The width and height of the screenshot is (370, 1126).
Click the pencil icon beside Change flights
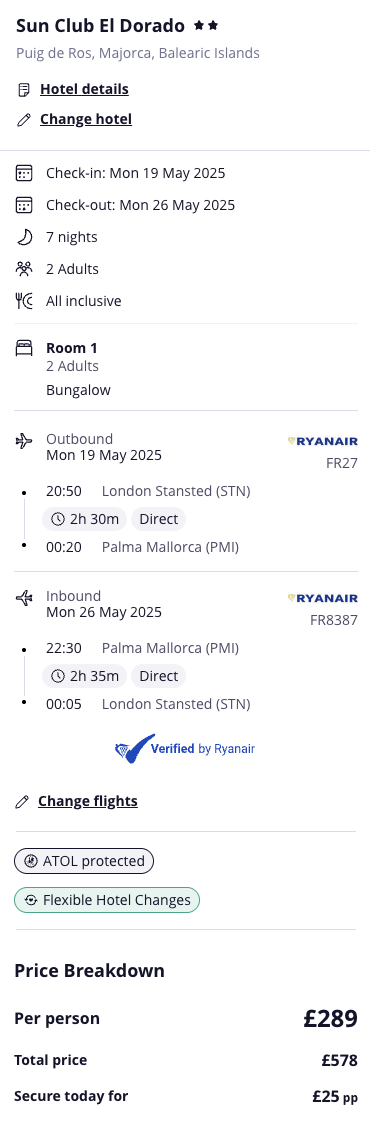pos(22,801)
